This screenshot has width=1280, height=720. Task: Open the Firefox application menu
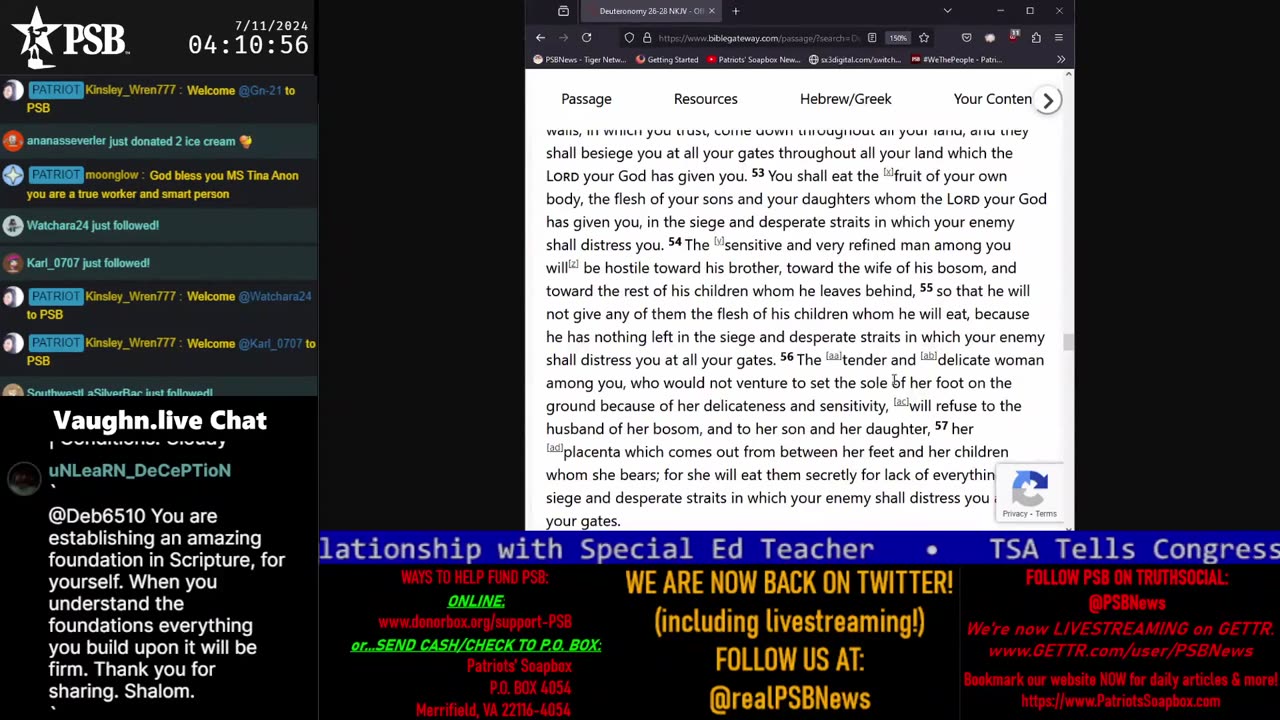[1058, 38]
